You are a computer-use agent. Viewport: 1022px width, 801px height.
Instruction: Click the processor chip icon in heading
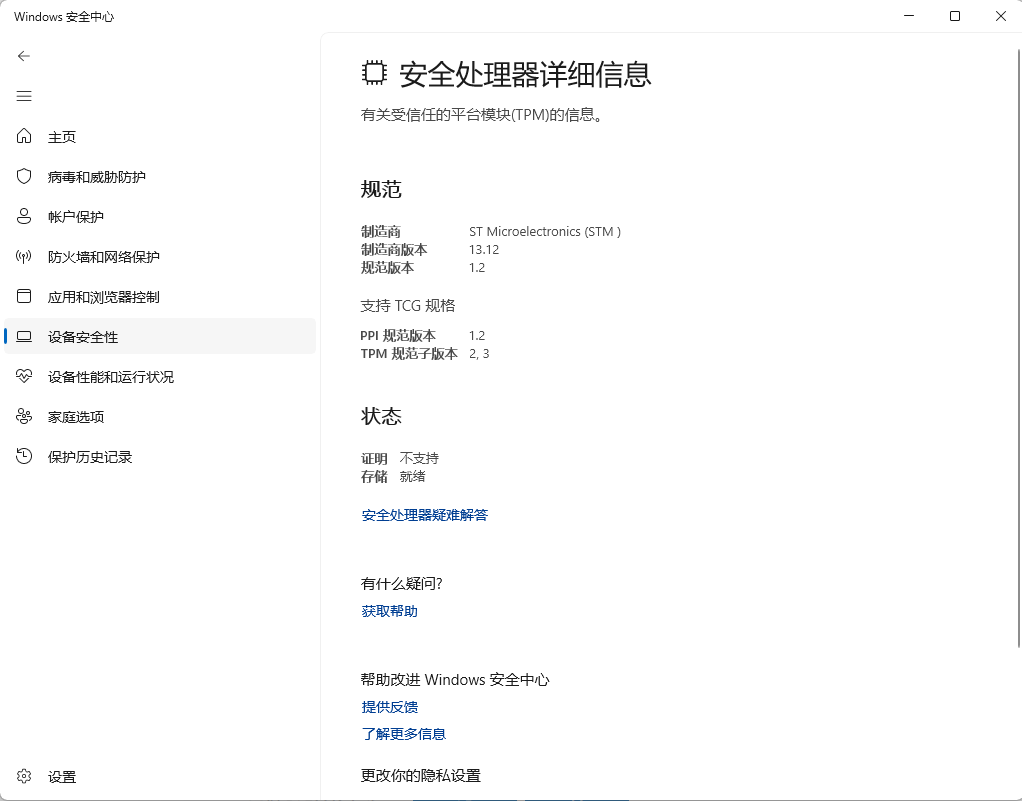[374, 73]
